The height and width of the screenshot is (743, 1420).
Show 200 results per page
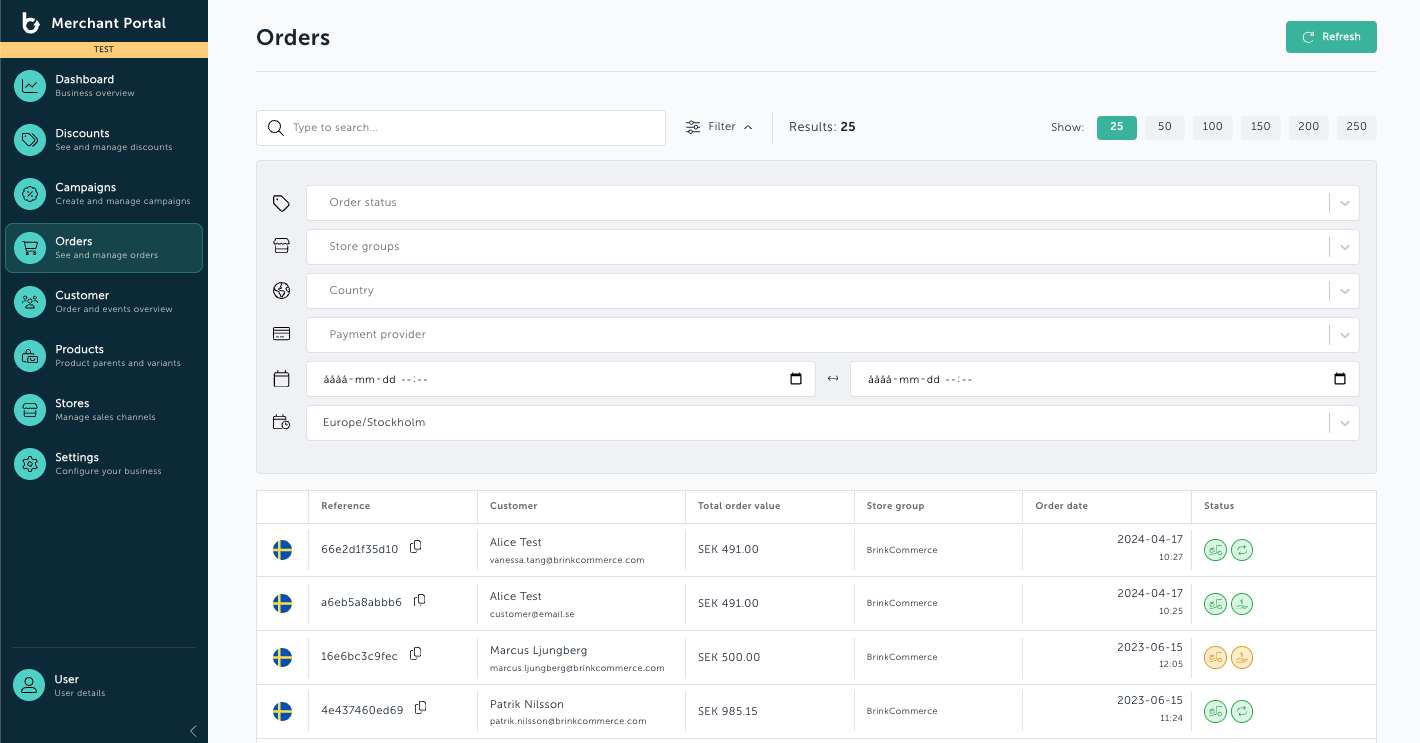(1309, 127)
